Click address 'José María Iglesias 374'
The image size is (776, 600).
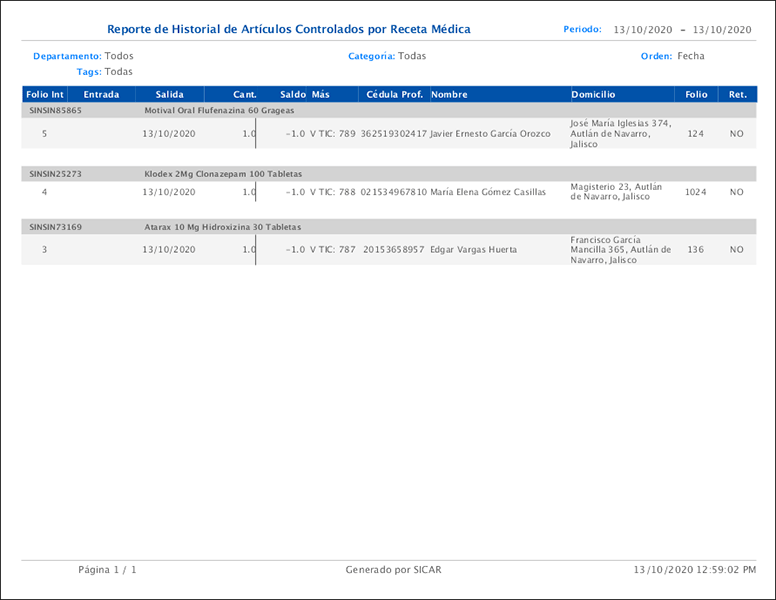click(621, 123)
